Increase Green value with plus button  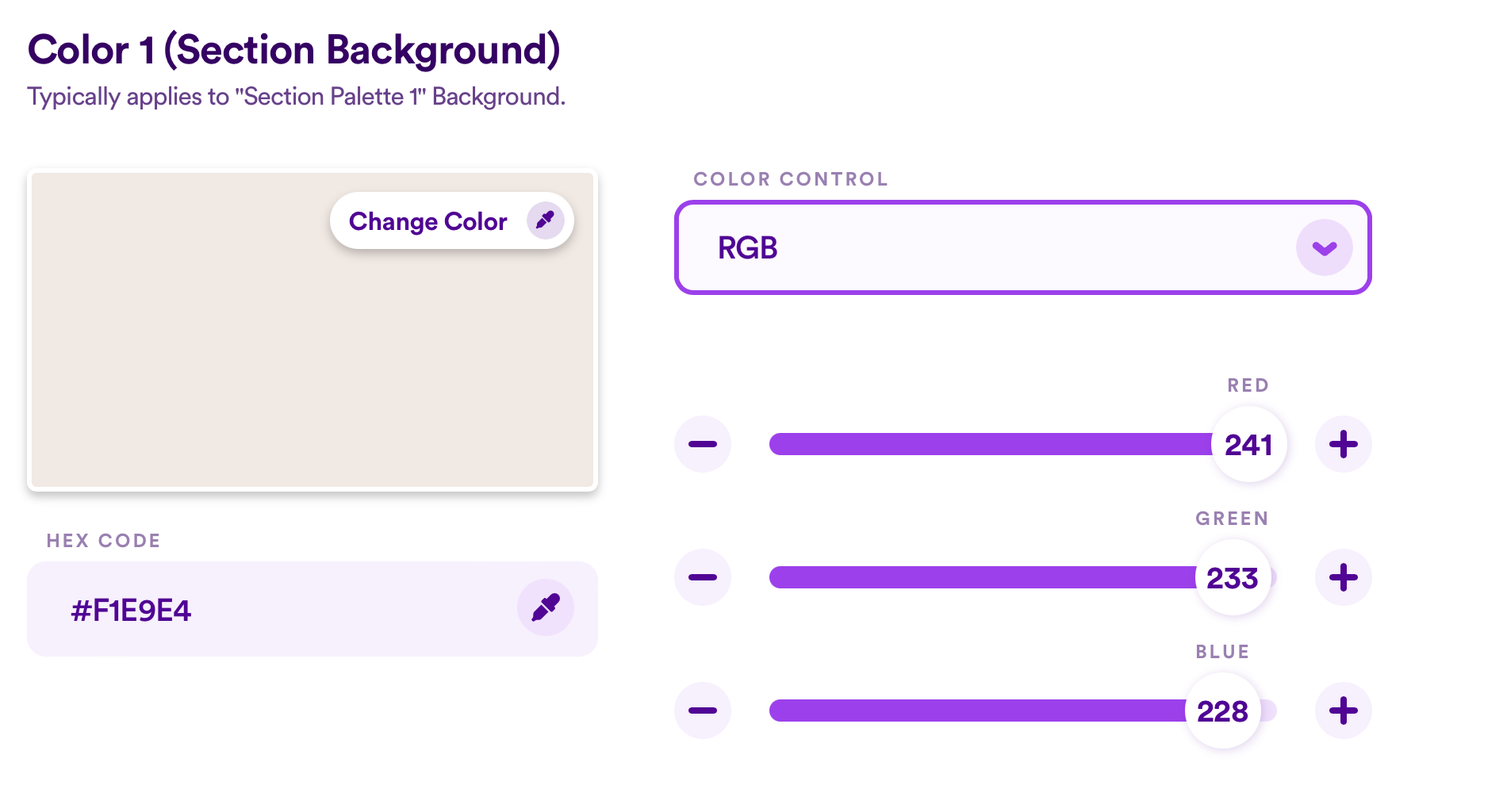point(1344,577)
